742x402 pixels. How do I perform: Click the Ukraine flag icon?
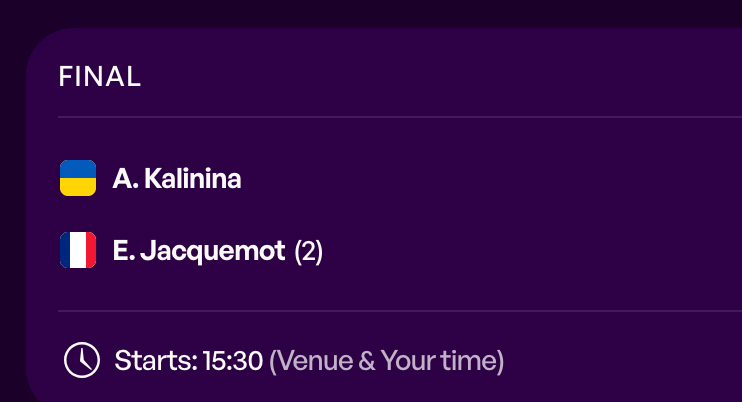[78, 178]
